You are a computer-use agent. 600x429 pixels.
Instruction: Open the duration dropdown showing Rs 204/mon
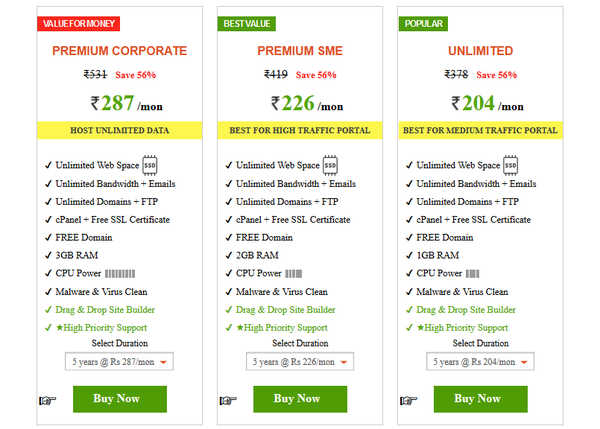[x=480, y=362]
